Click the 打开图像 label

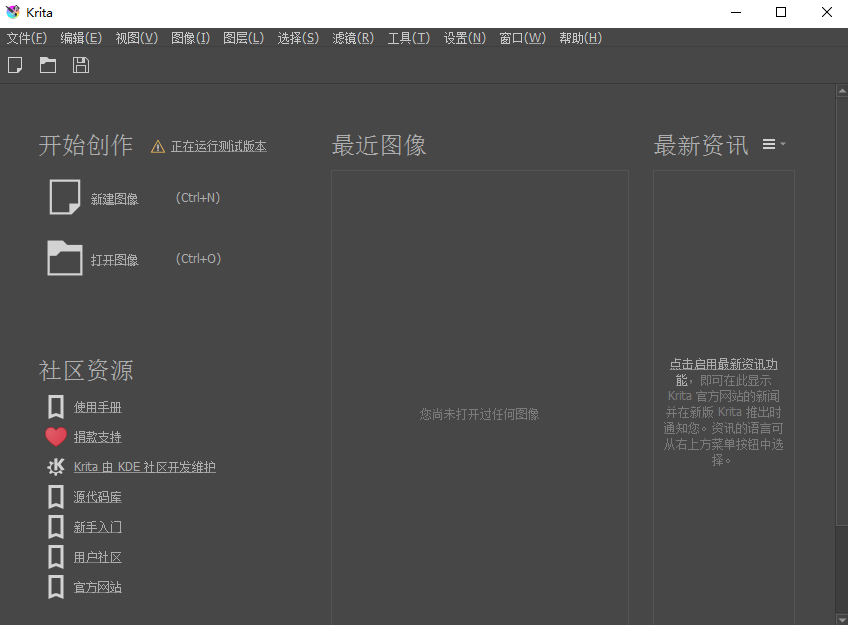pos(115,260)
